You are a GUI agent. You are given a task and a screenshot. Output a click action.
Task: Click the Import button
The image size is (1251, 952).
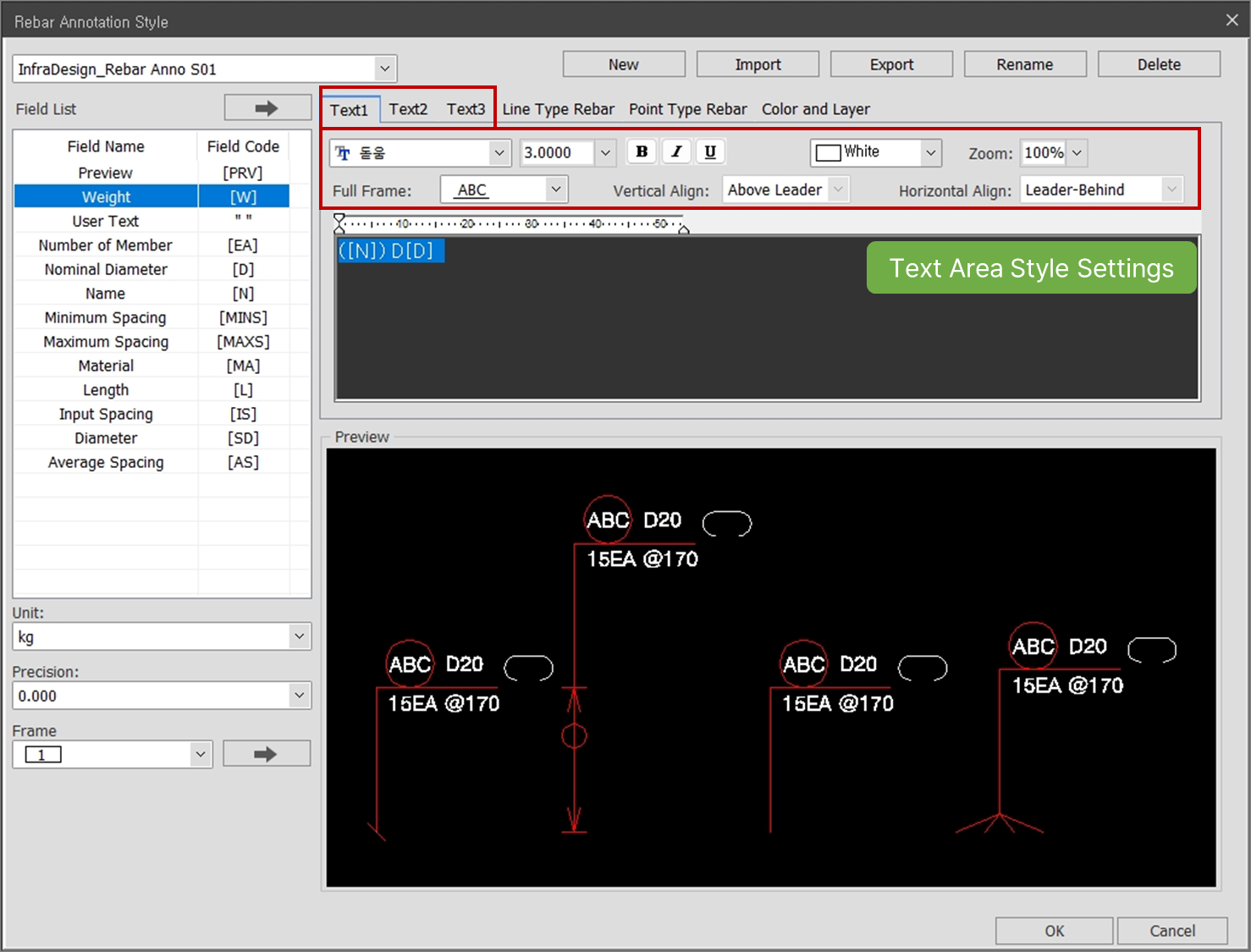coord(758,64)
